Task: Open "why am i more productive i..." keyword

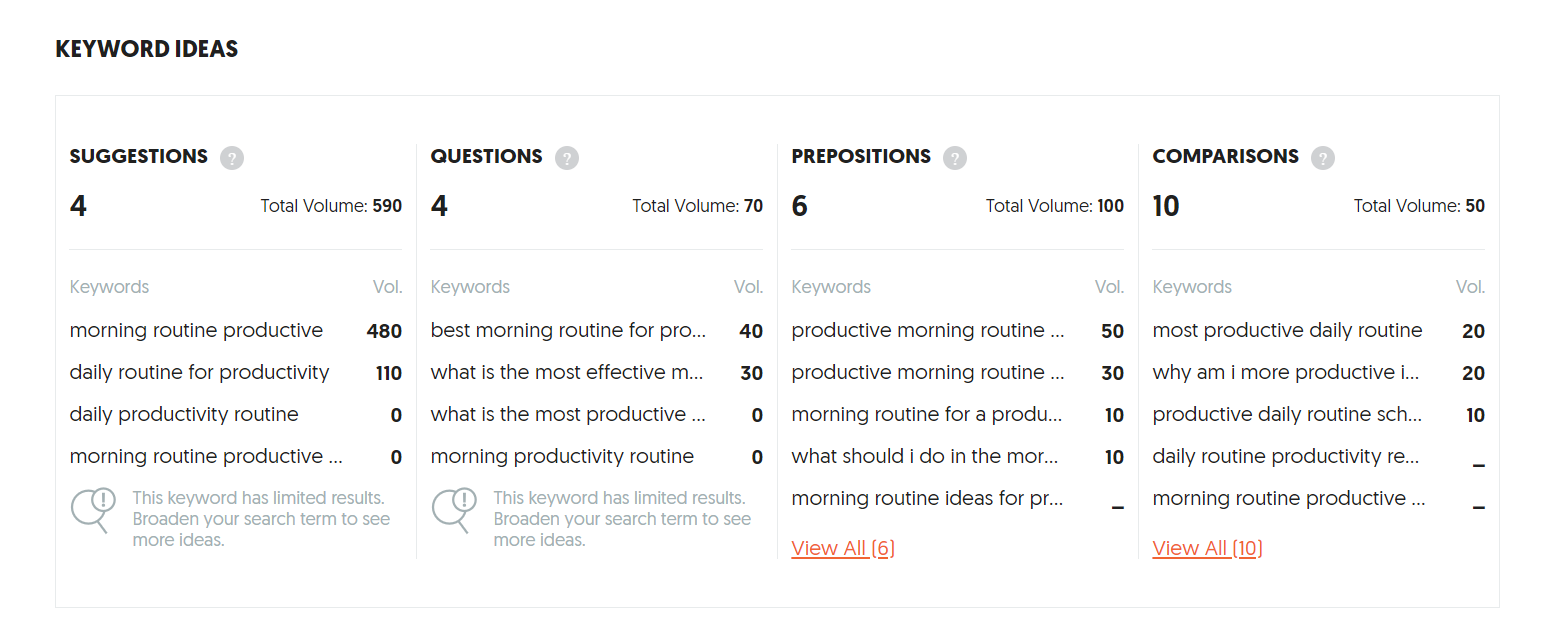Action: coord(1287,372)
